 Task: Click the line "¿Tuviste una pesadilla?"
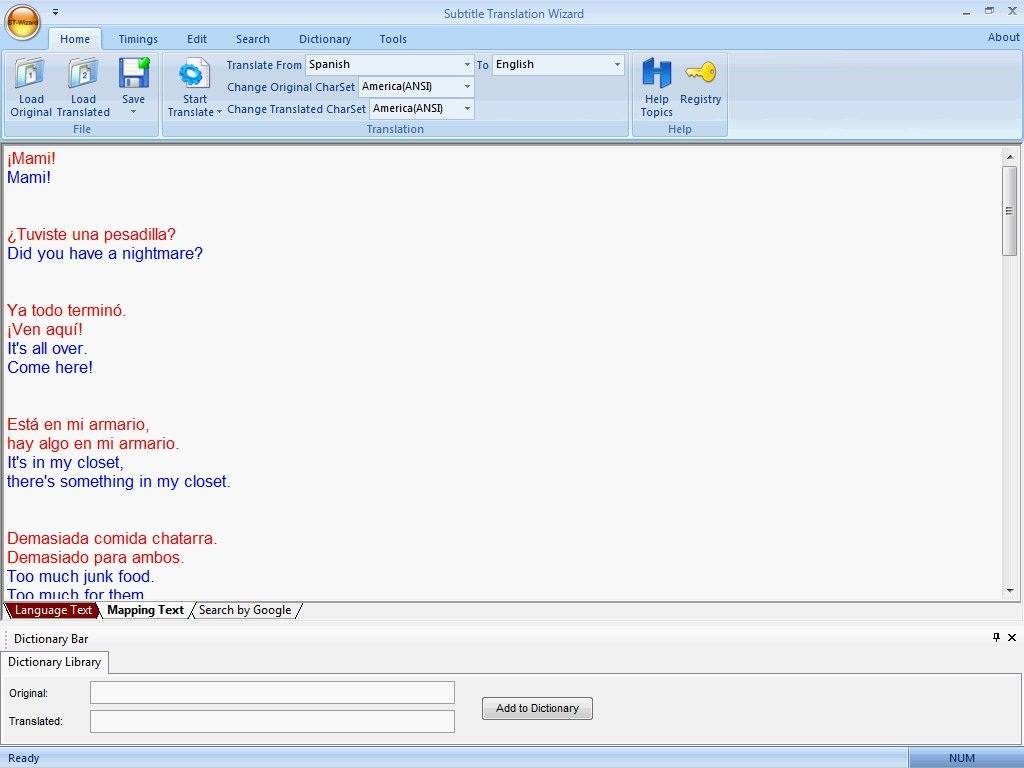click(91, 234)
